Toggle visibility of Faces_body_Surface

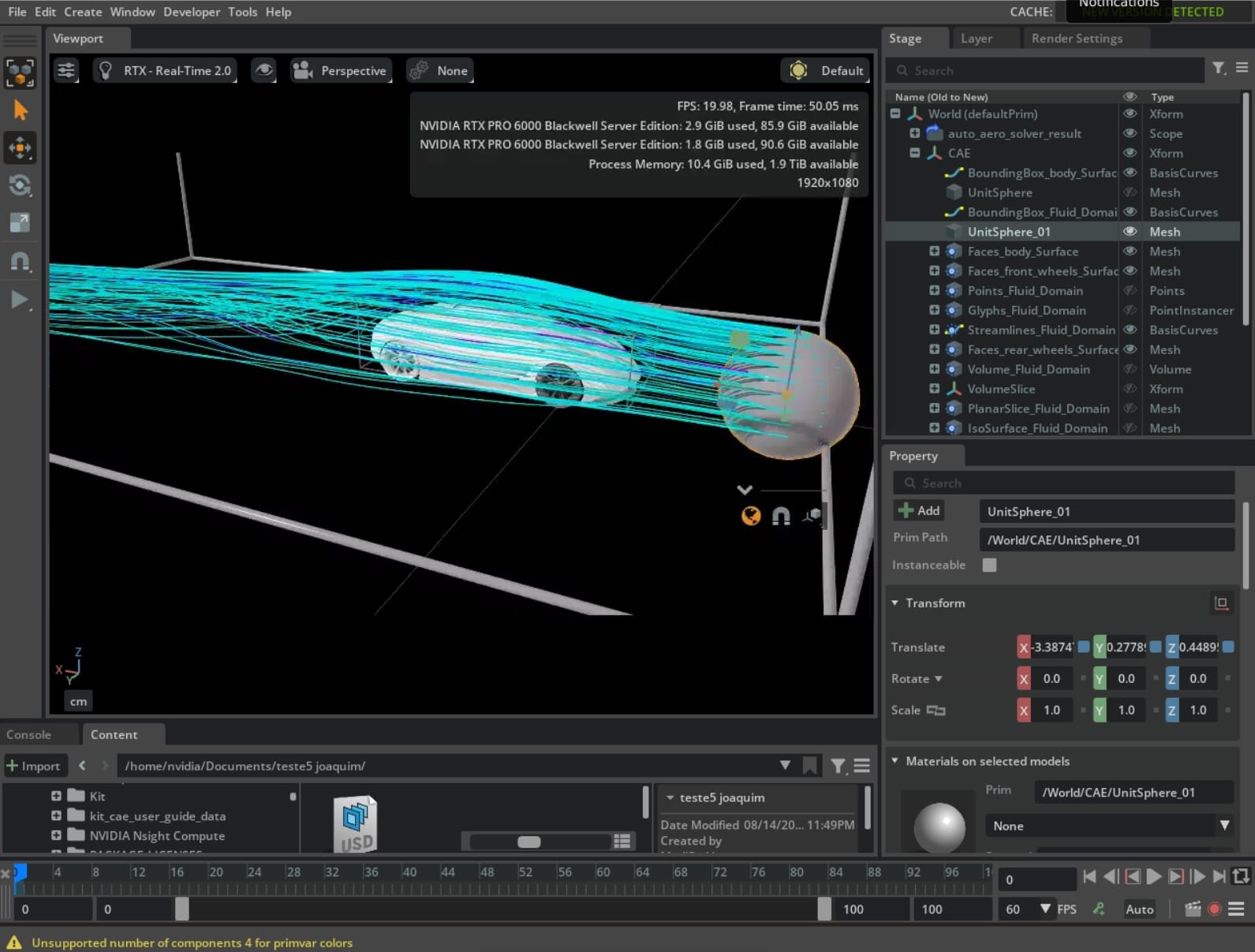[x=1130, y=252]
